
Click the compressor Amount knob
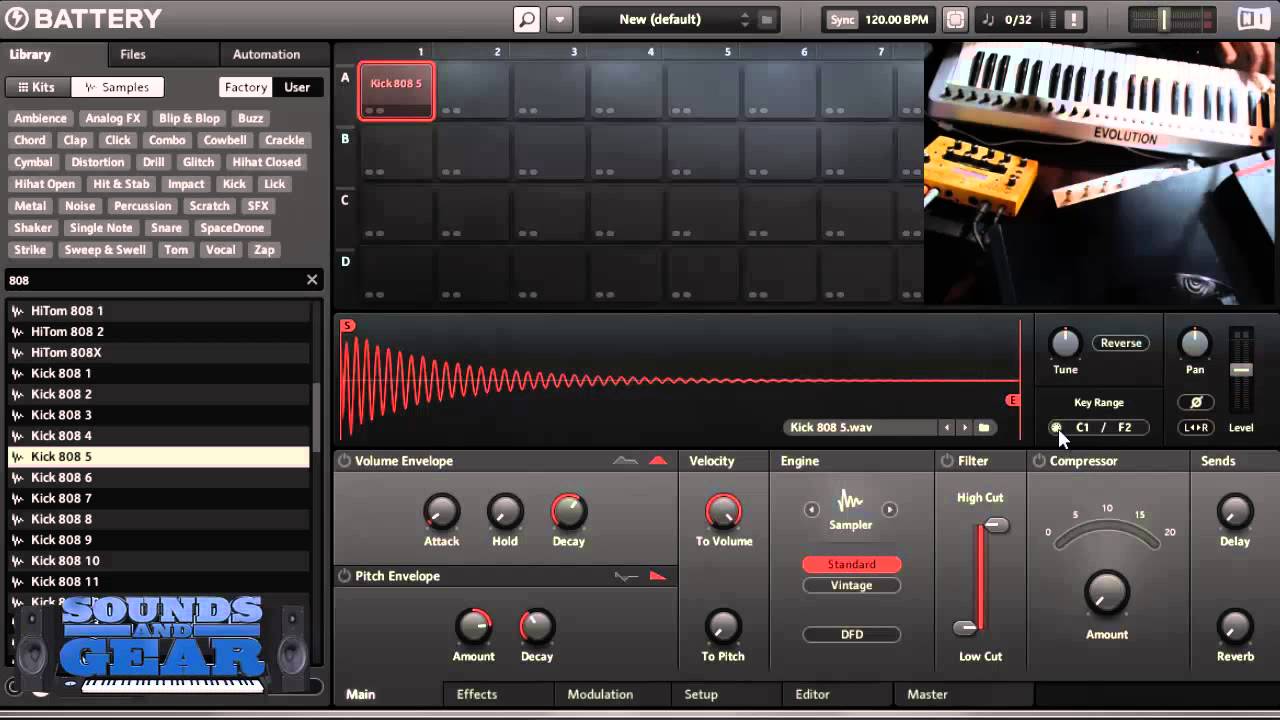[1107, 593]
